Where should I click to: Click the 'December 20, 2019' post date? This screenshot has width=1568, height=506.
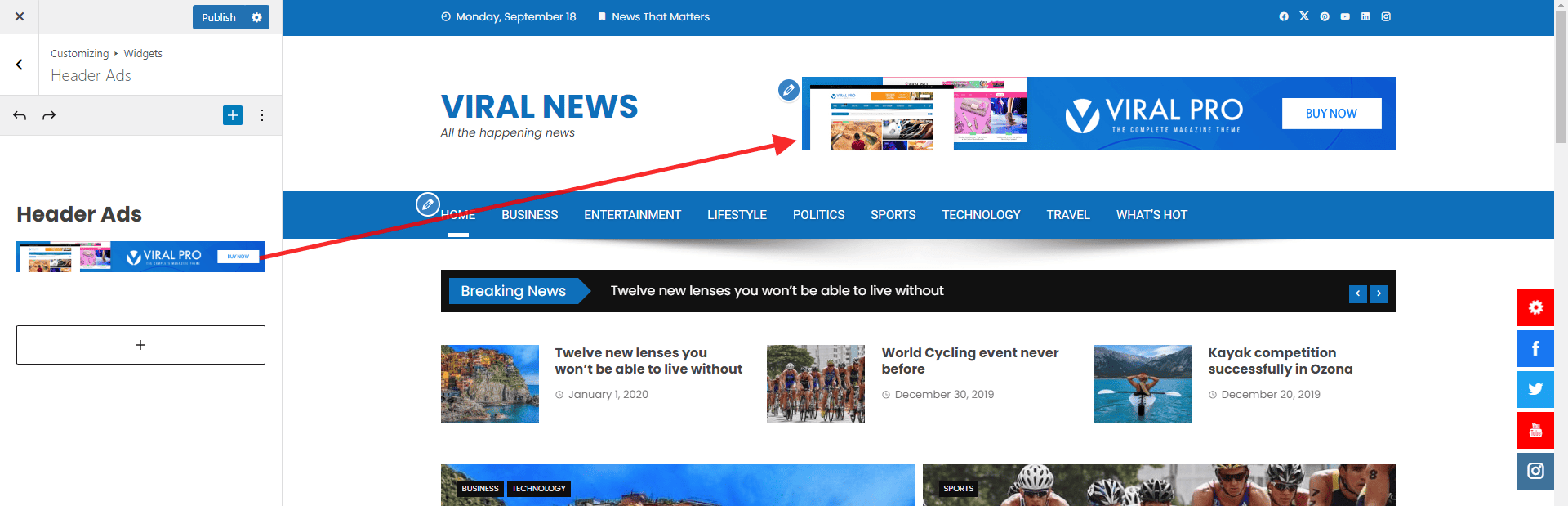point(1271,394)
